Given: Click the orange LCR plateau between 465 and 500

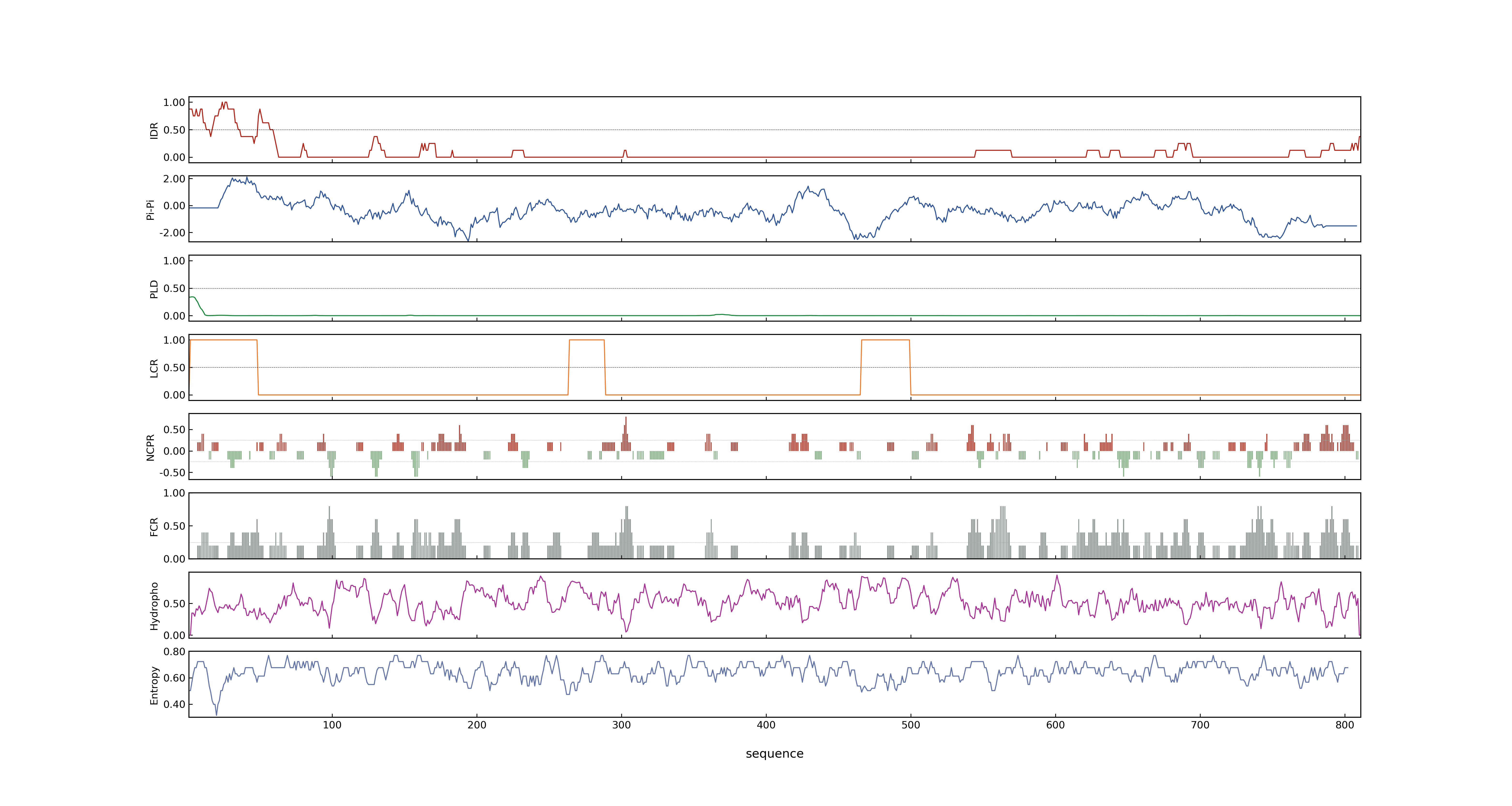Looking at the screenshot, I should [x=886, y=340].
